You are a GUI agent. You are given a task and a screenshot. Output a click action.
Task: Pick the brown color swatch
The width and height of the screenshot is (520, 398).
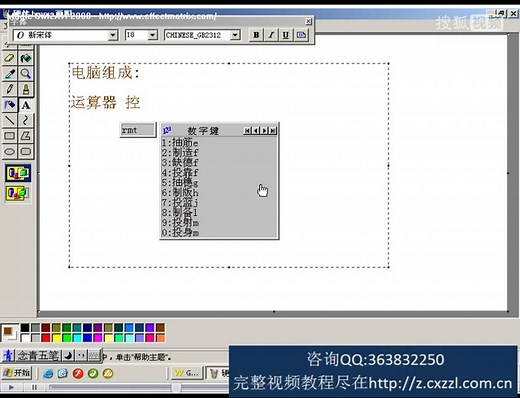click(160, 327)
